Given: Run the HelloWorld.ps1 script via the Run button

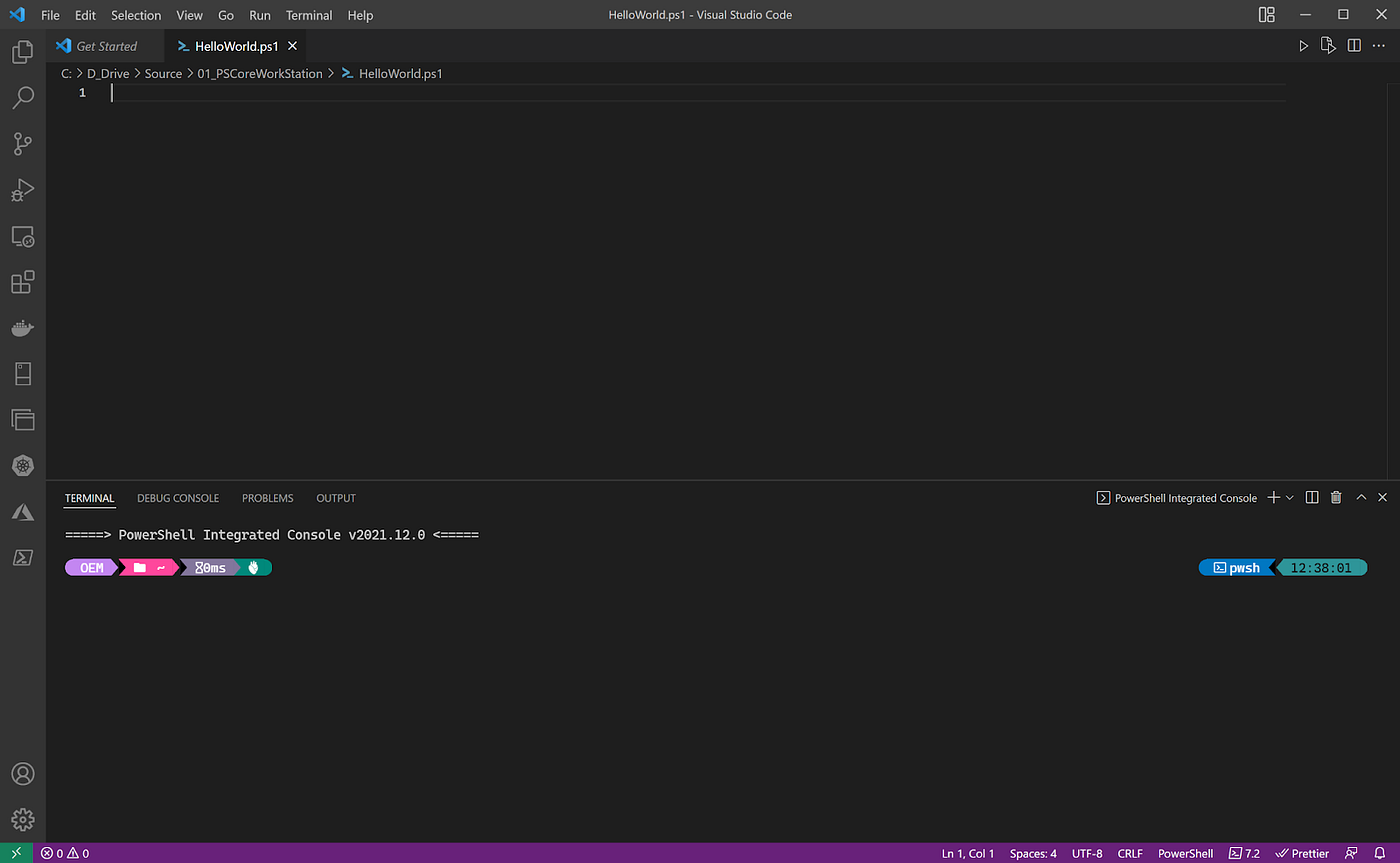Looking at the screenshot, I should click(x=1303, y=45).
